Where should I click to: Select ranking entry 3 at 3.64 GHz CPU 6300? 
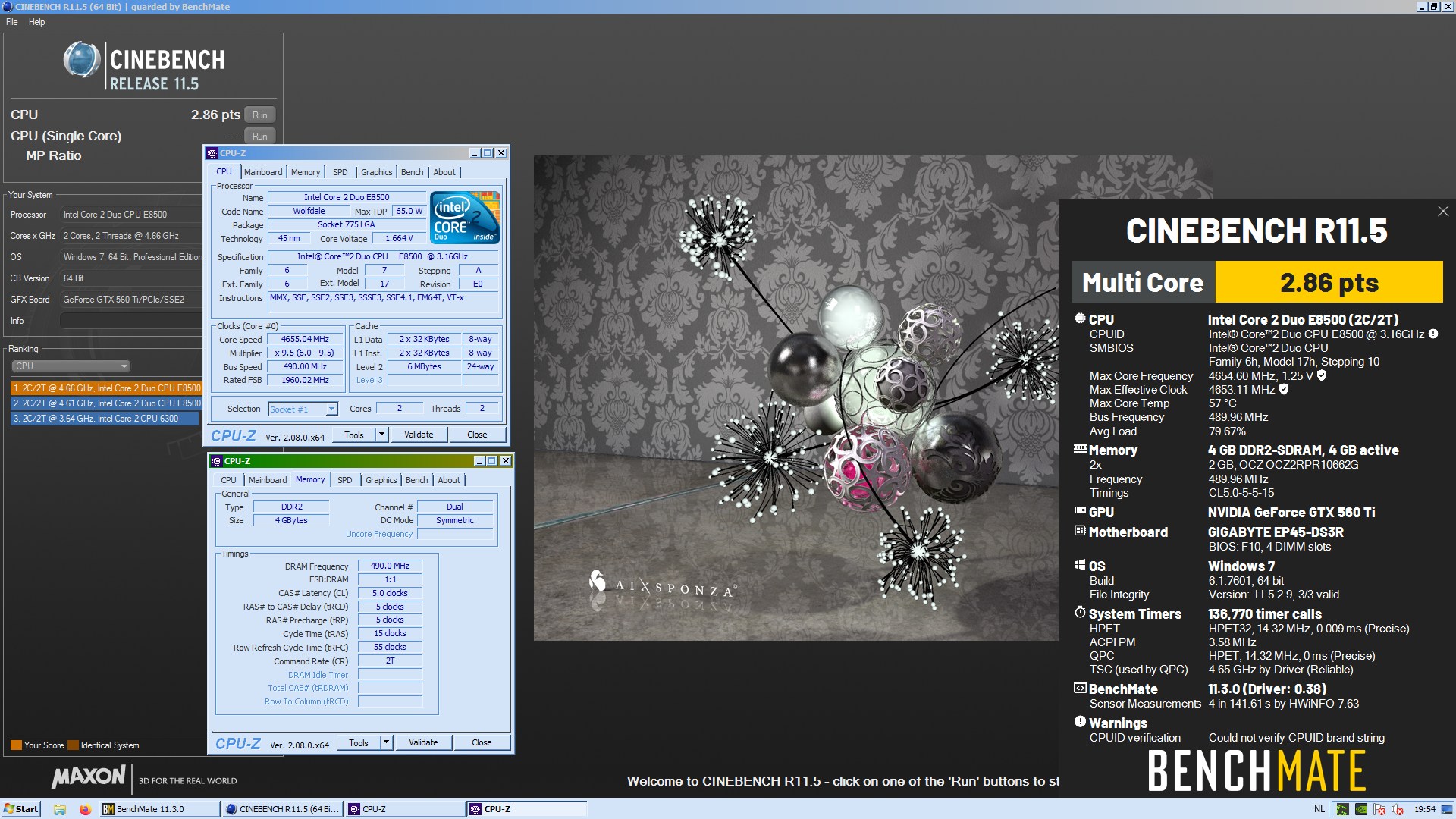click(106, 419)
